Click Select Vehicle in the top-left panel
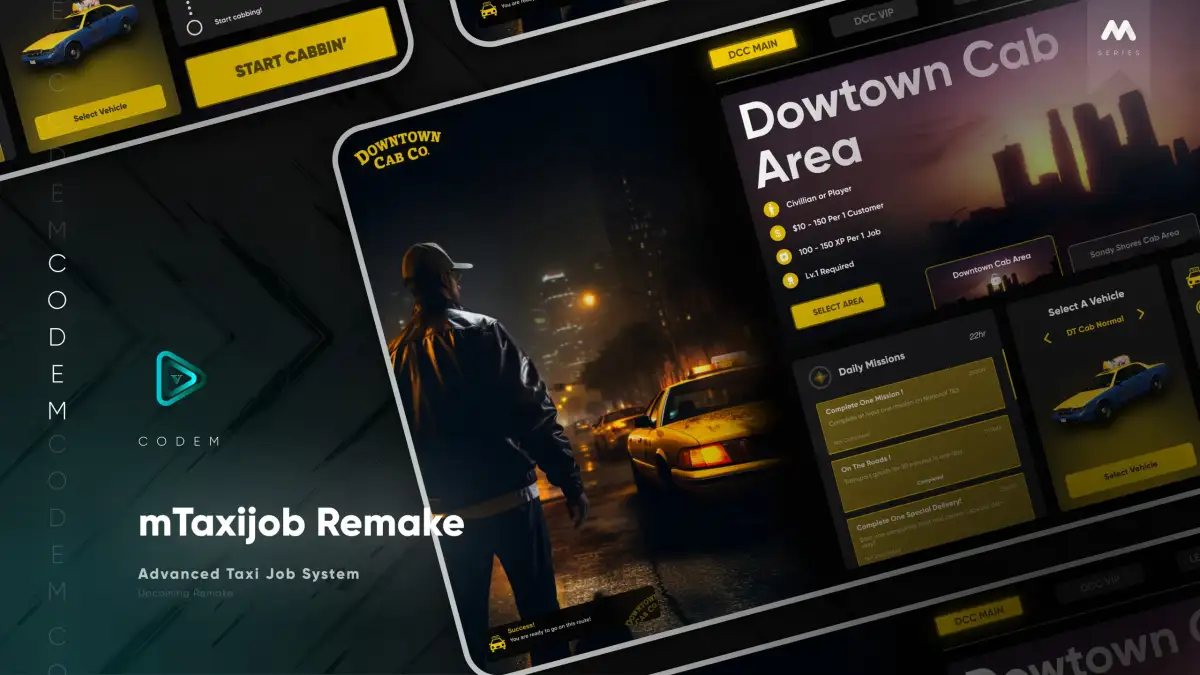Viewport: 1200px width, 675px height. point(100,112)
